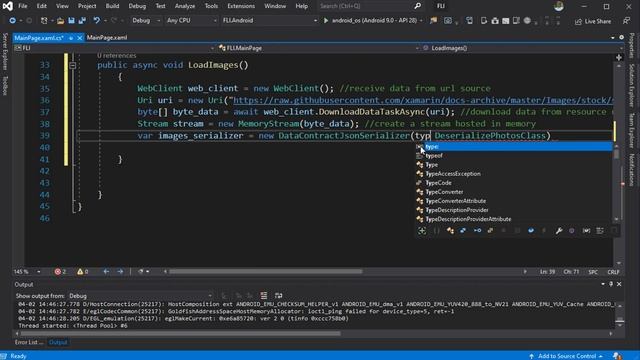Toggle interface filter in IntelliSense bar
Screen dimensions: 640x360
coord(477,231)
